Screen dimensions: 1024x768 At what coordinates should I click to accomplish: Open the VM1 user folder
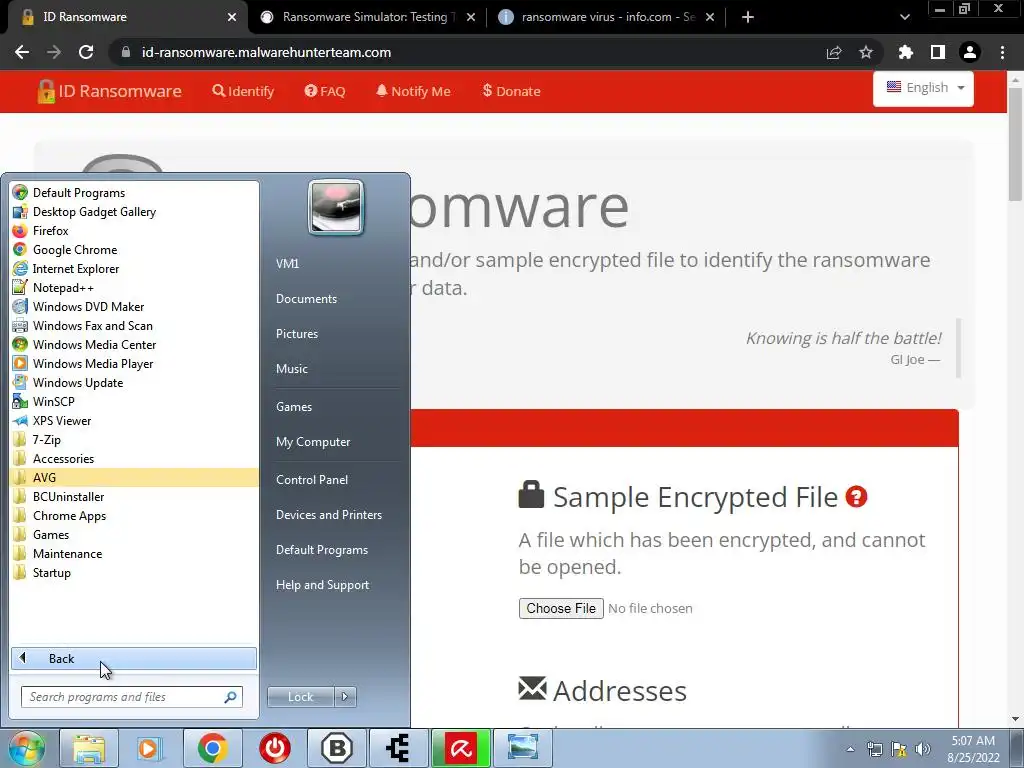tap(287, 263)
